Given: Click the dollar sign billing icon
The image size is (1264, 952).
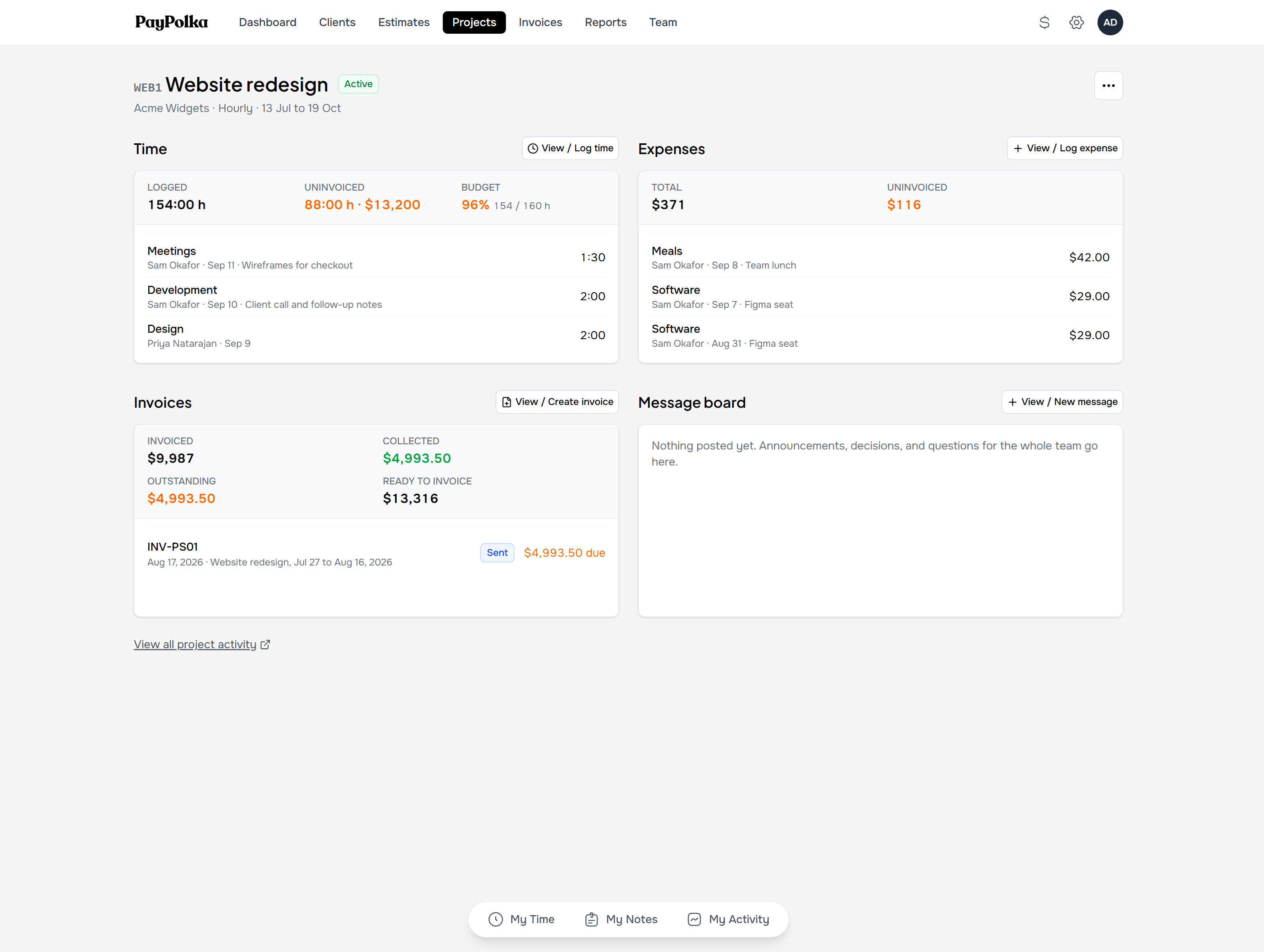Looking at the screenshot, I should coord(1044,22).
